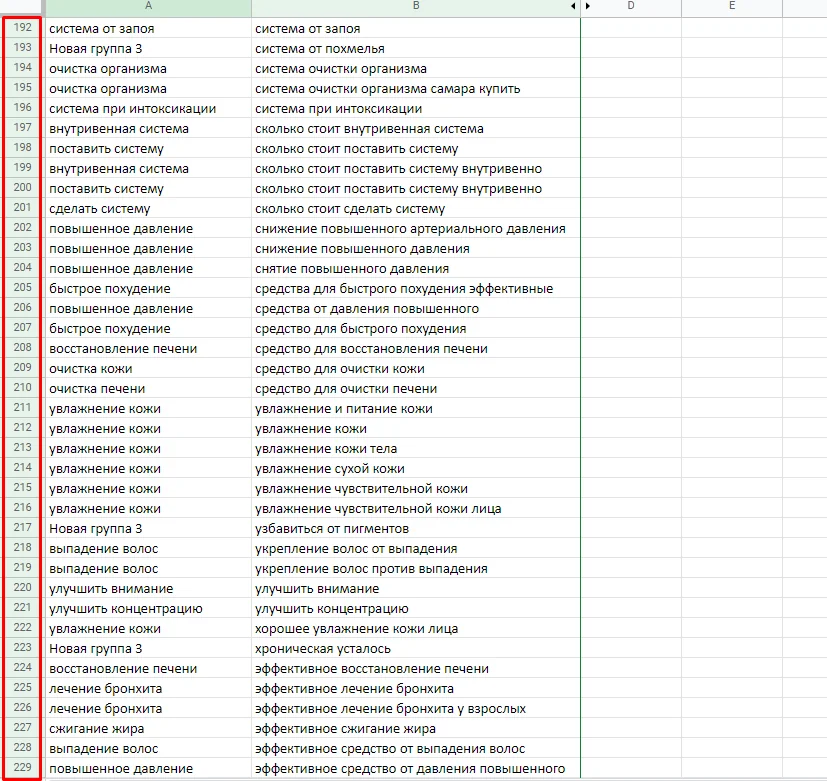Click right hidden-column arrow before column D
Viewport: 827px width, 781px height.
(x=588, y=6)
